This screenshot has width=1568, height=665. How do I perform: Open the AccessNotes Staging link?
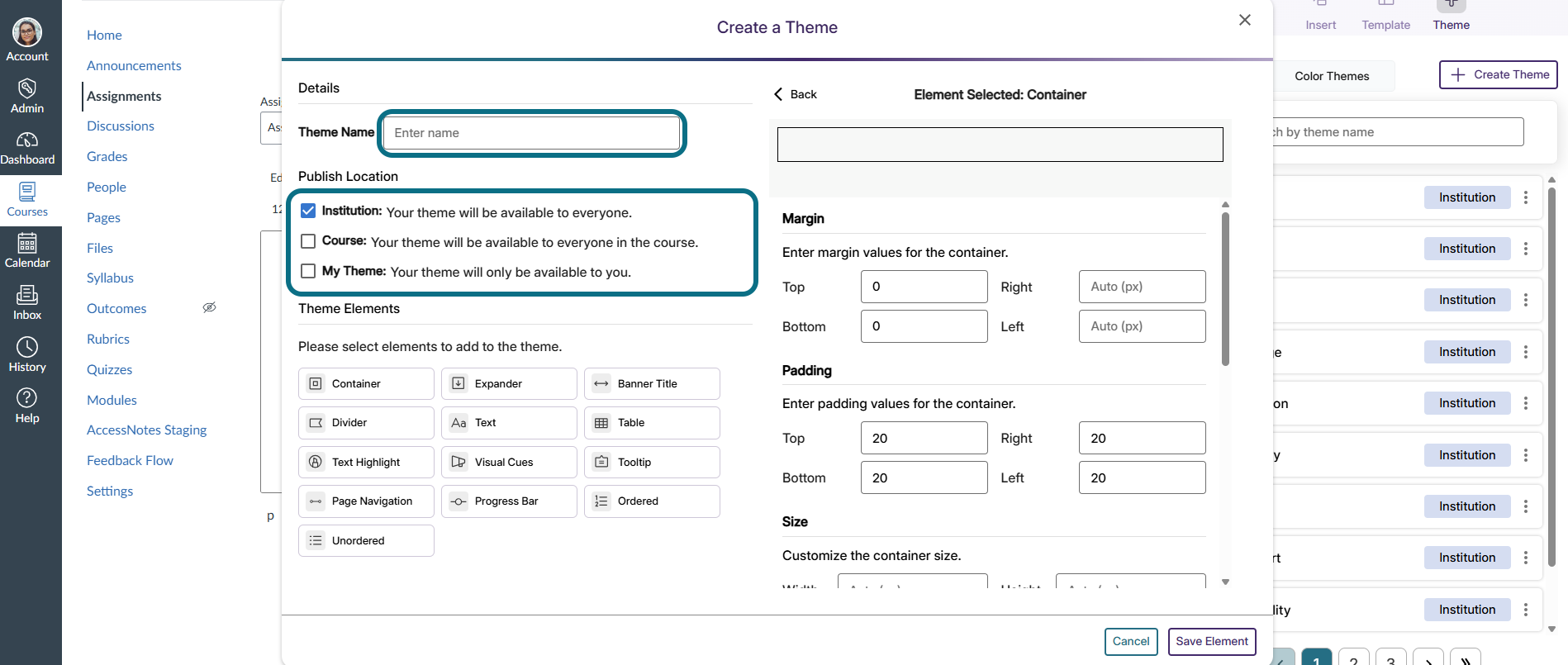(x=146, y=430)
